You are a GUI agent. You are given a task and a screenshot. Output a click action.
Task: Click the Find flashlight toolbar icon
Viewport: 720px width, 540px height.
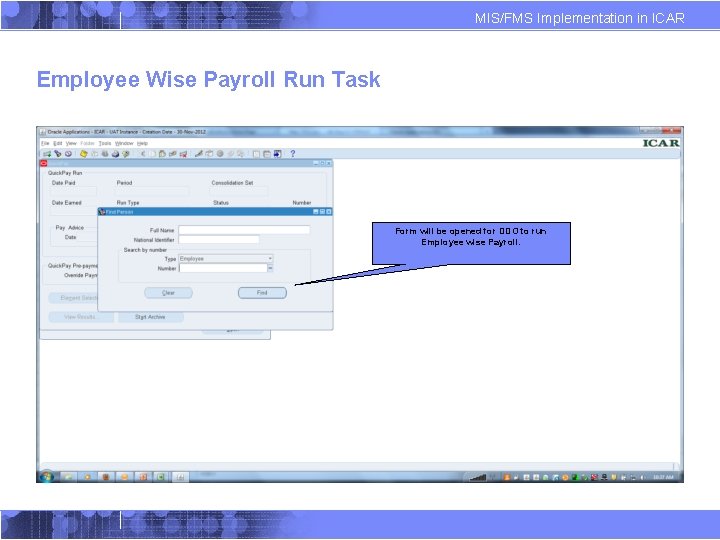[58, 154]
